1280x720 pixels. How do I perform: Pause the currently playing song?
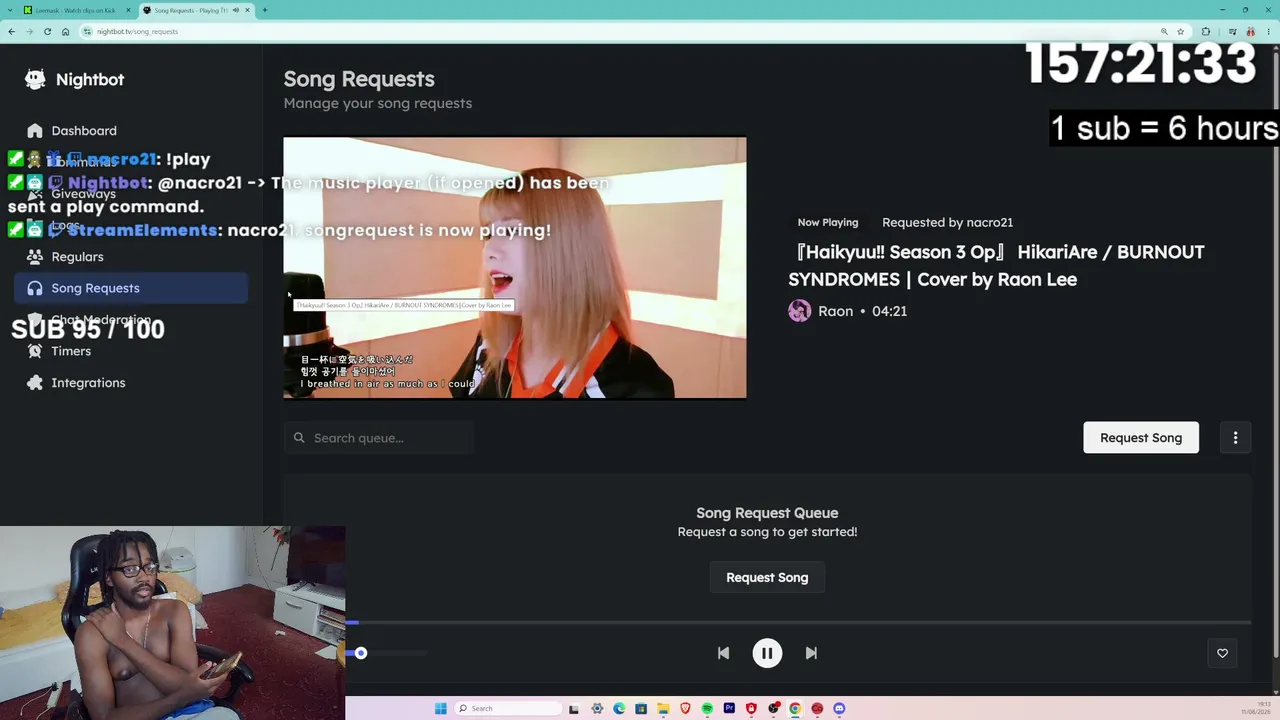[x=767, y=653]
